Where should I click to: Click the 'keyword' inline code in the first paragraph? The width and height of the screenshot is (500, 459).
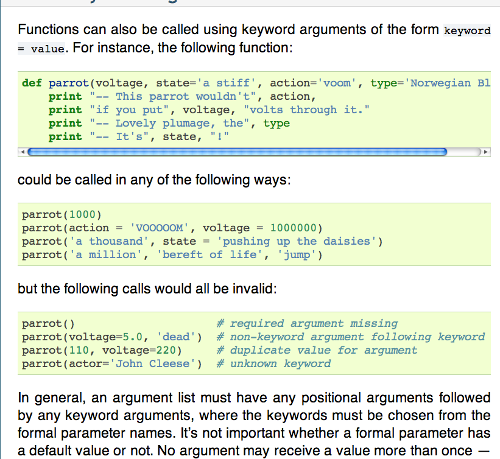point(467,31)
